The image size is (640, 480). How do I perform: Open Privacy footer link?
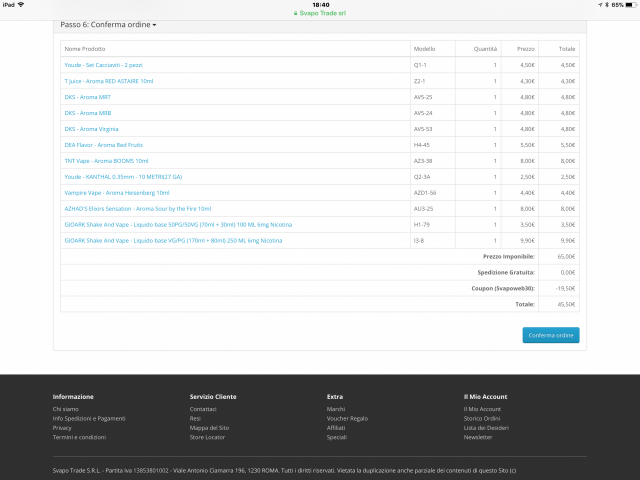pos(62,427)
